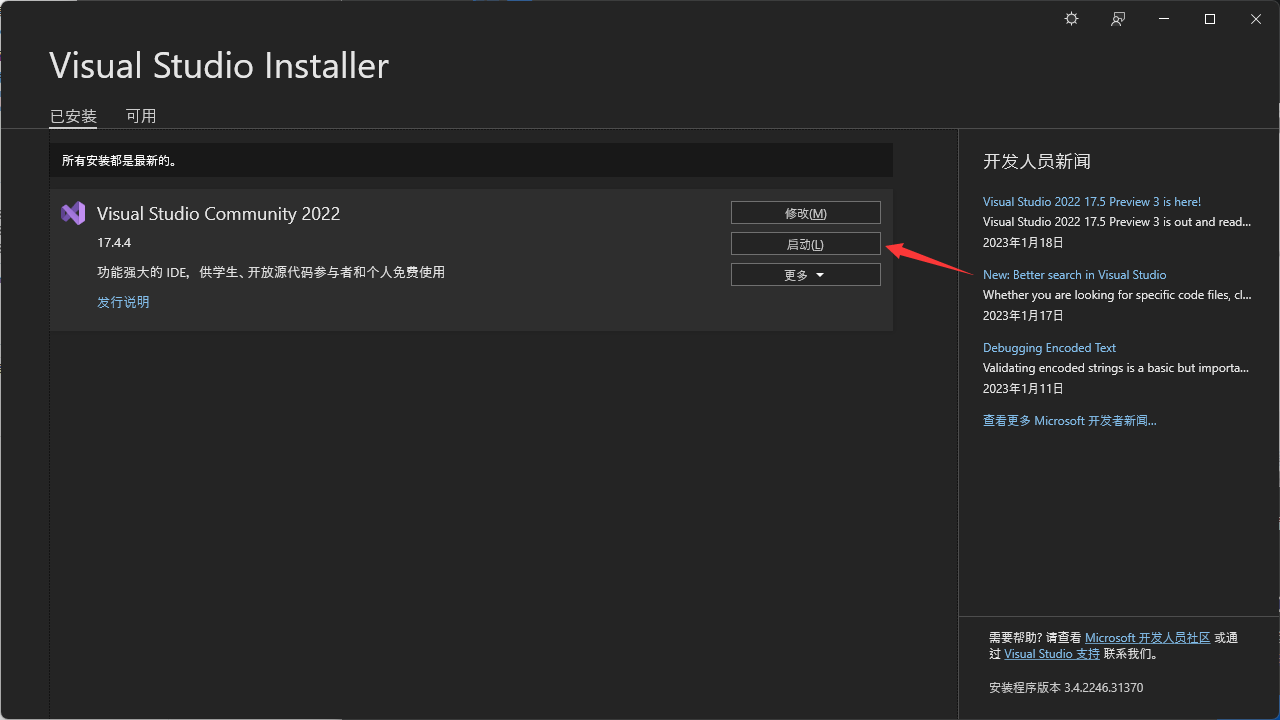Maximize the Visual Studio Installer window

point(1210,19)
